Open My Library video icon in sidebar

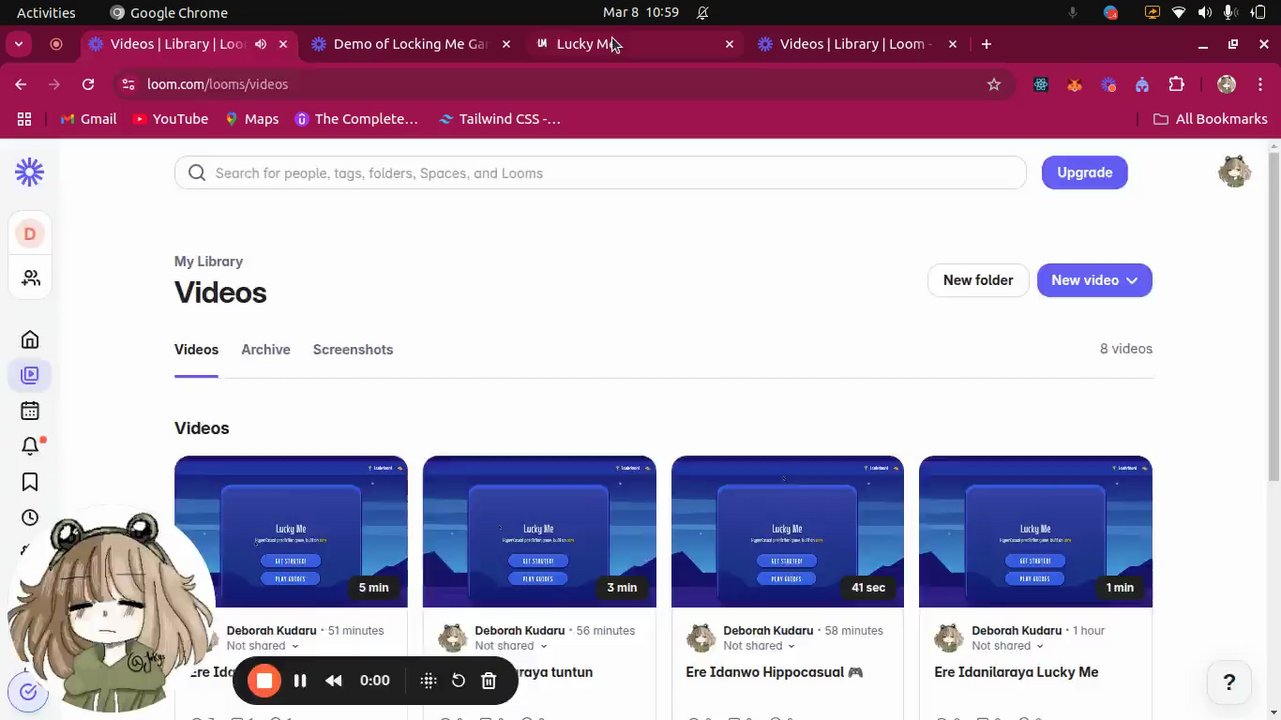pyautogui.click(x=30, y=375)
